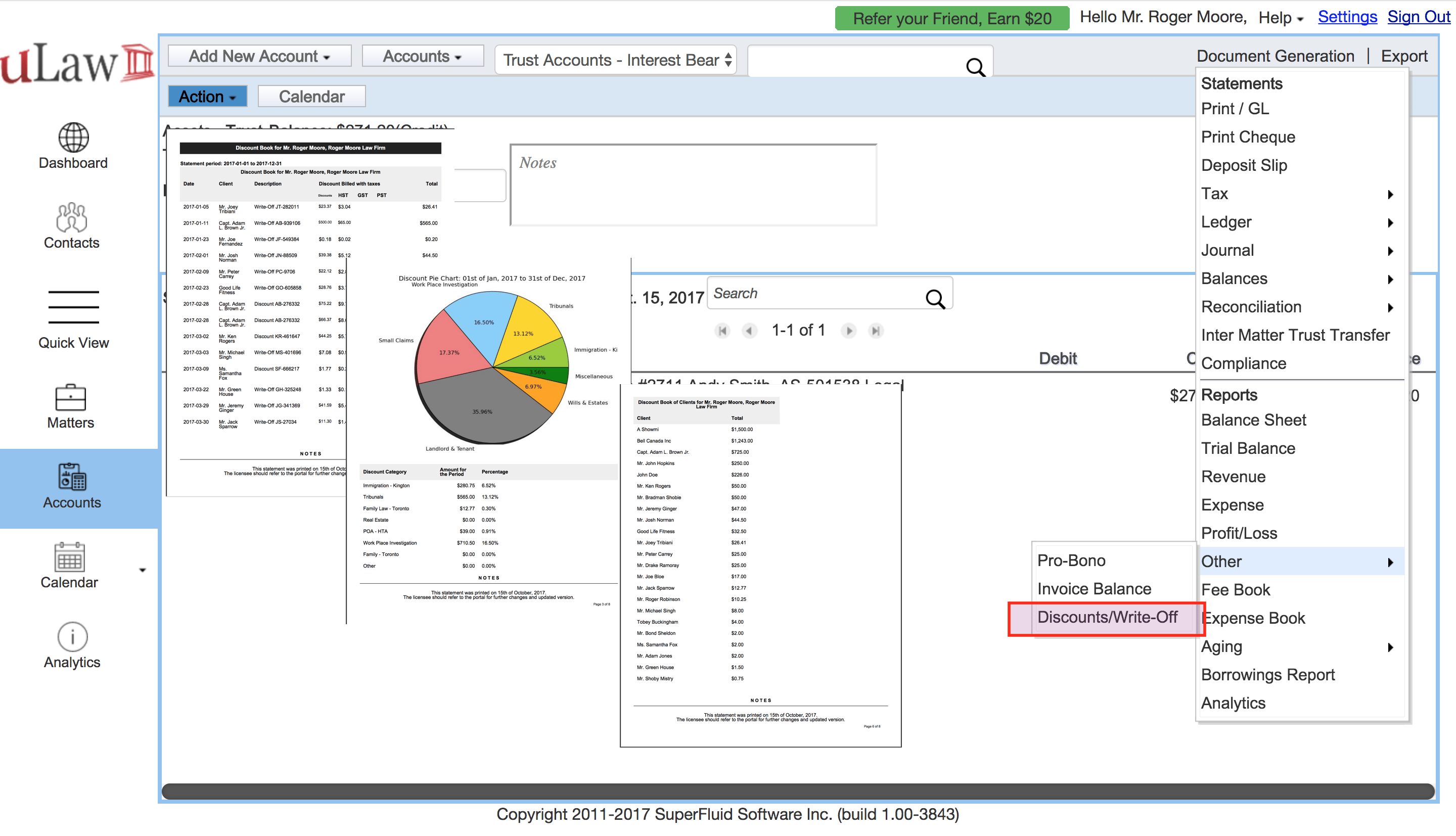Click the top search magnifier icon
1456x836 pixels.
pyautogui.click(x=975, y=67)
